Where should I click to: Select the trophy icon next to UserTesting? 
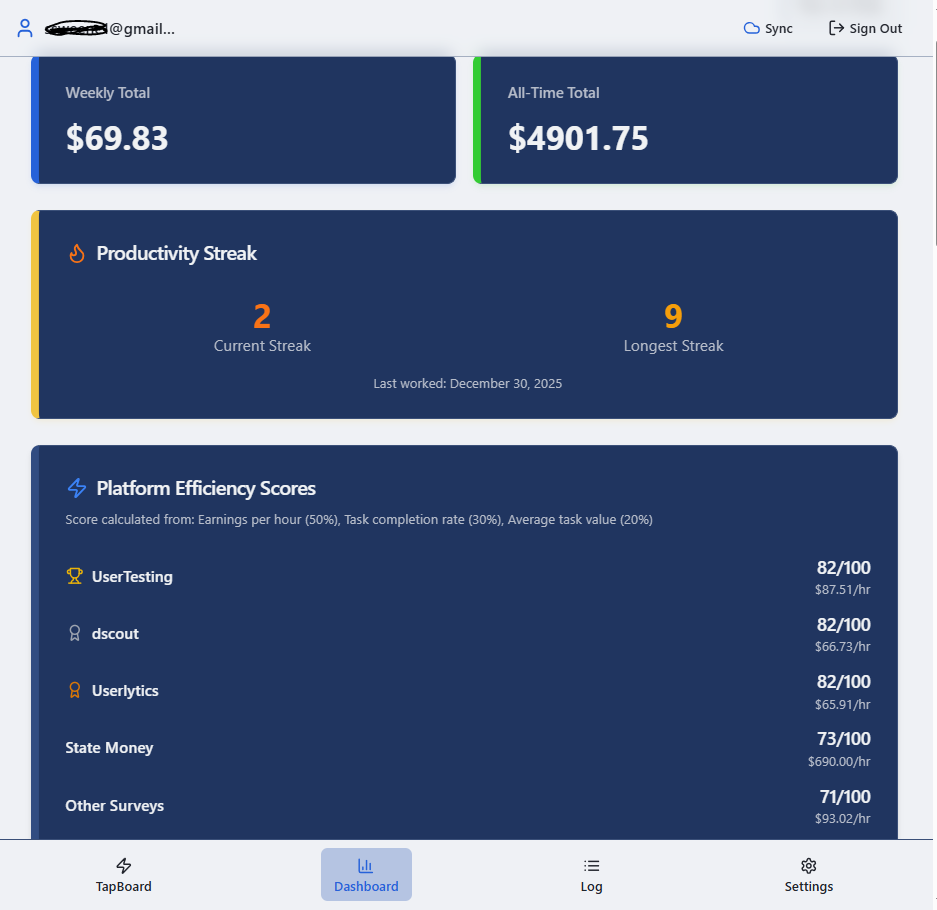click(74, 576)
